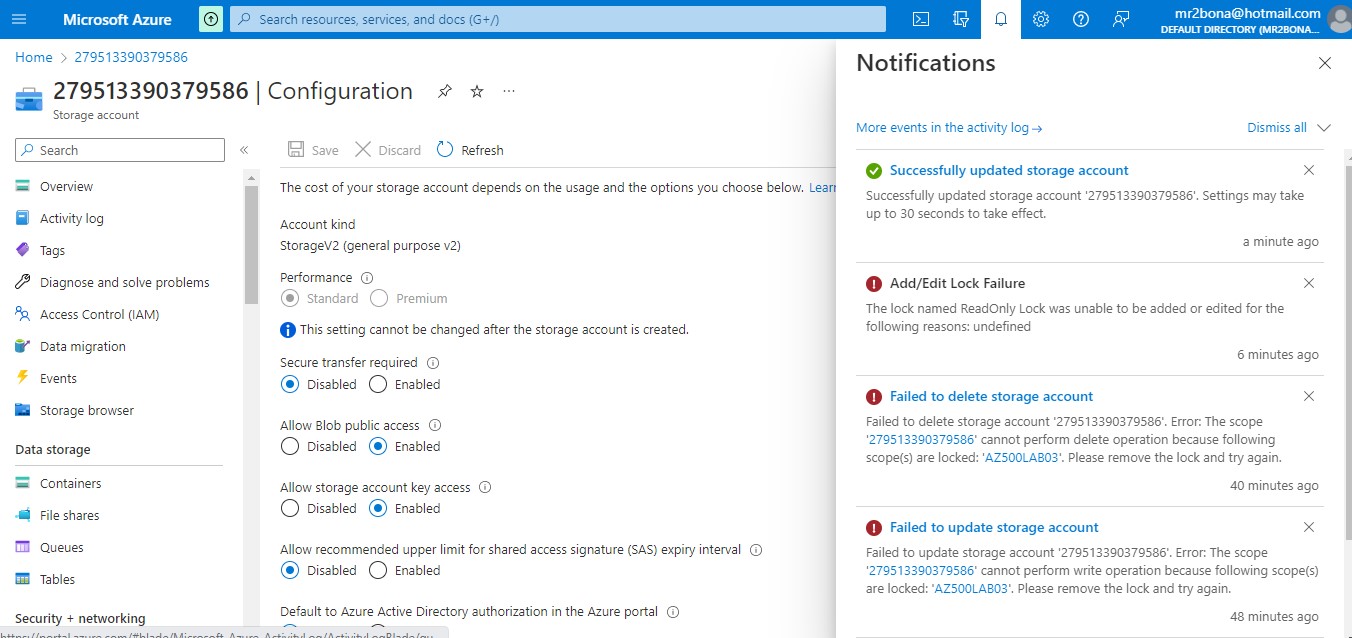This screenshot has height=638, width=1352.
Task: Pin the Configuration blade to dashboard
Action: [x=444, y=91]
